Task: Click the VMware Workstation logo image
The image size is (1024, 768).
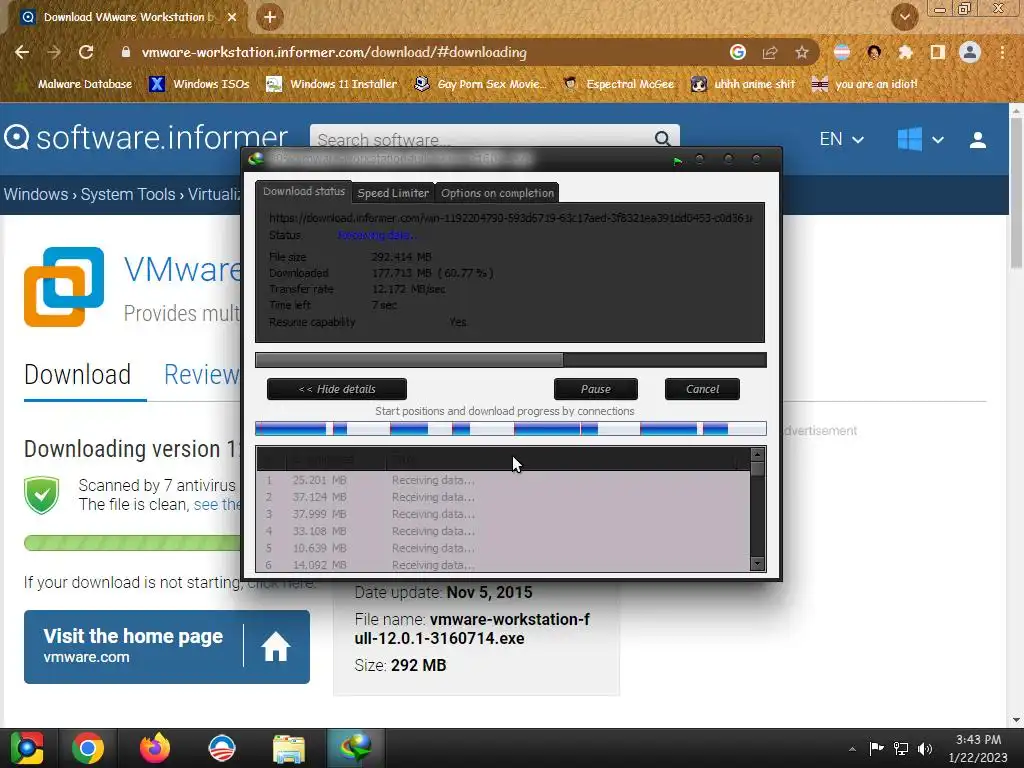Action: tap(64, 286)
